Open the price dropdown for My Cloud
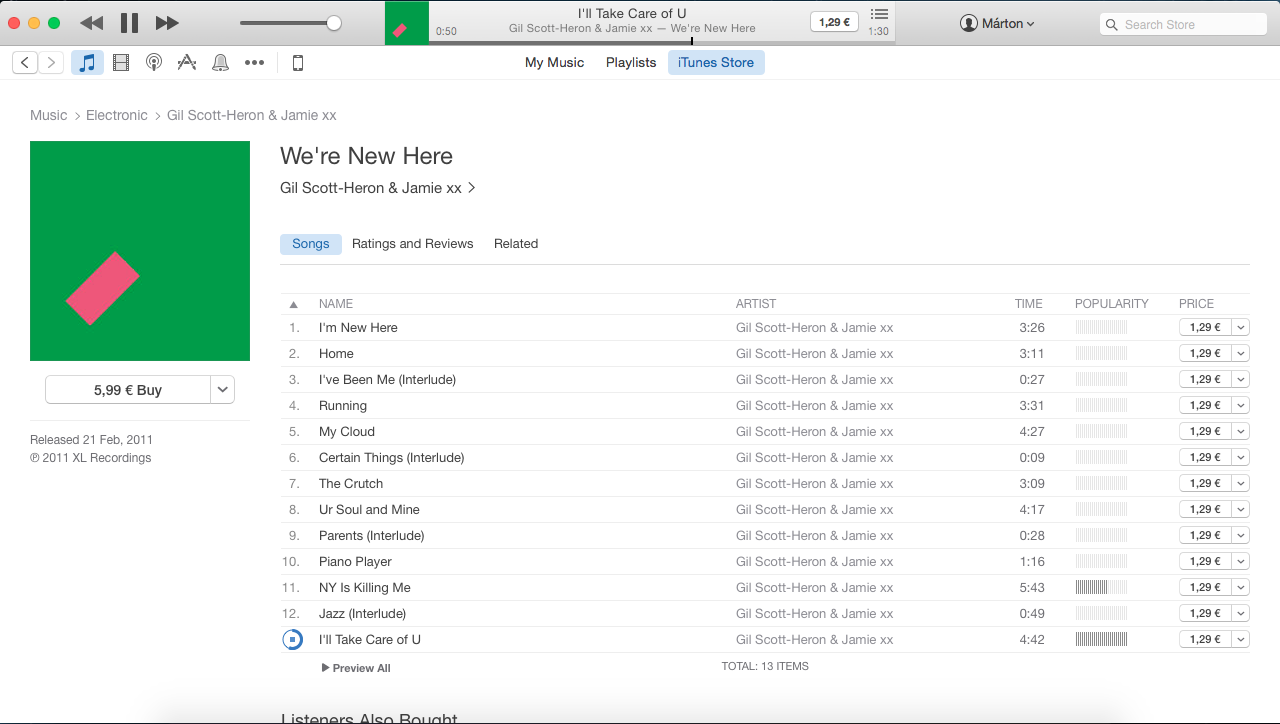This screenshot has height=724, width=1280. (1241, 431)
